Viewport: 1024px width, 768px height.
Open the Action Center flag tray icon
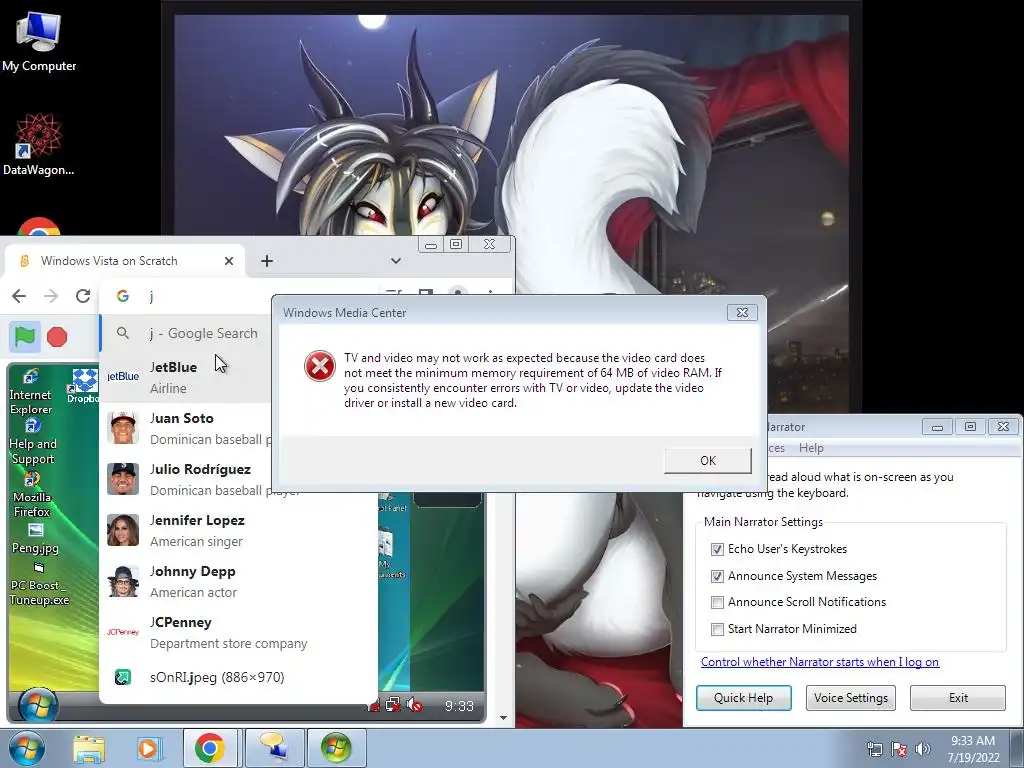coord(899,749)
